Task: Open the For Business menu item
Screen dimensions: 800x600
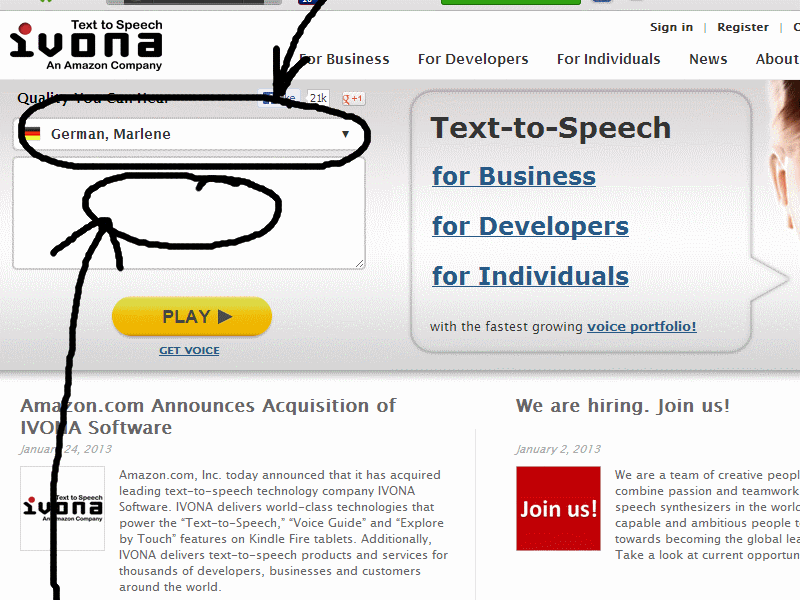Action: tap(344, 59)
